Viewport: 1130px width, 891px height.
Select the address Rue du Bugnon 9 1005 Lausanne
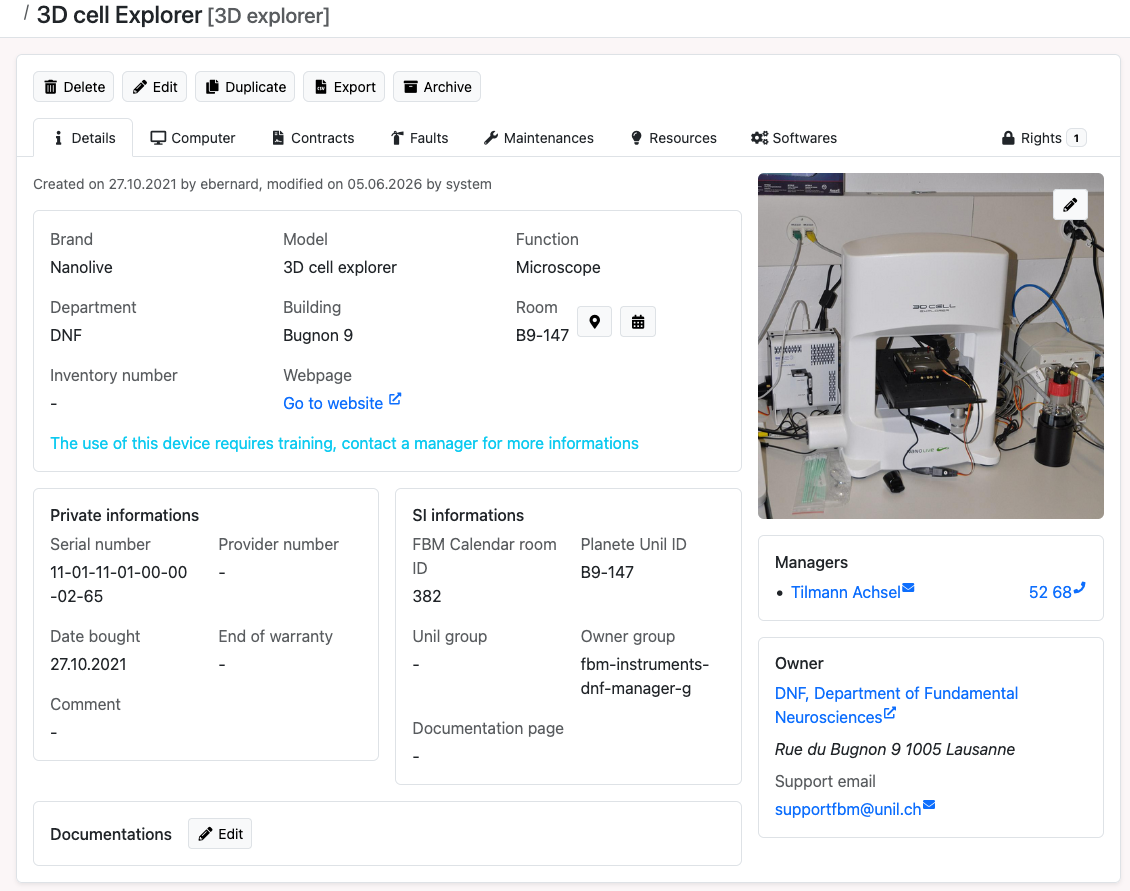click(x=894, y=749)
